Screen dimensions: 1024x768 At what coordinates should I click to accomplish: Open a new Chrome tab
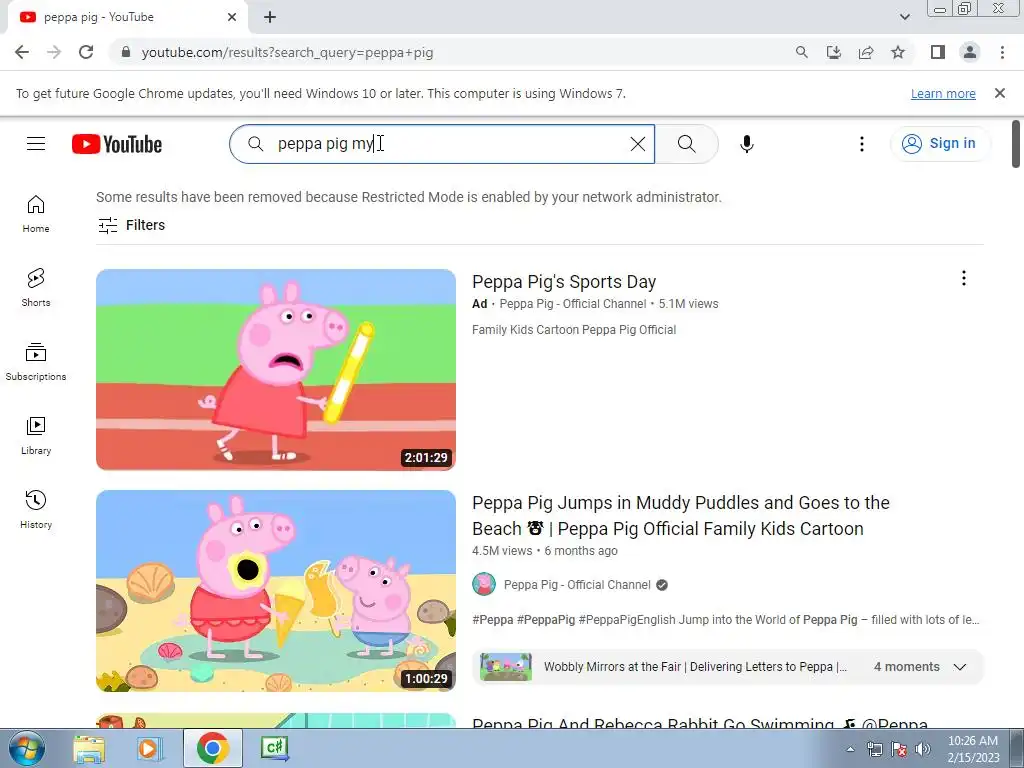pyautogui.click(x=270, y=17)
